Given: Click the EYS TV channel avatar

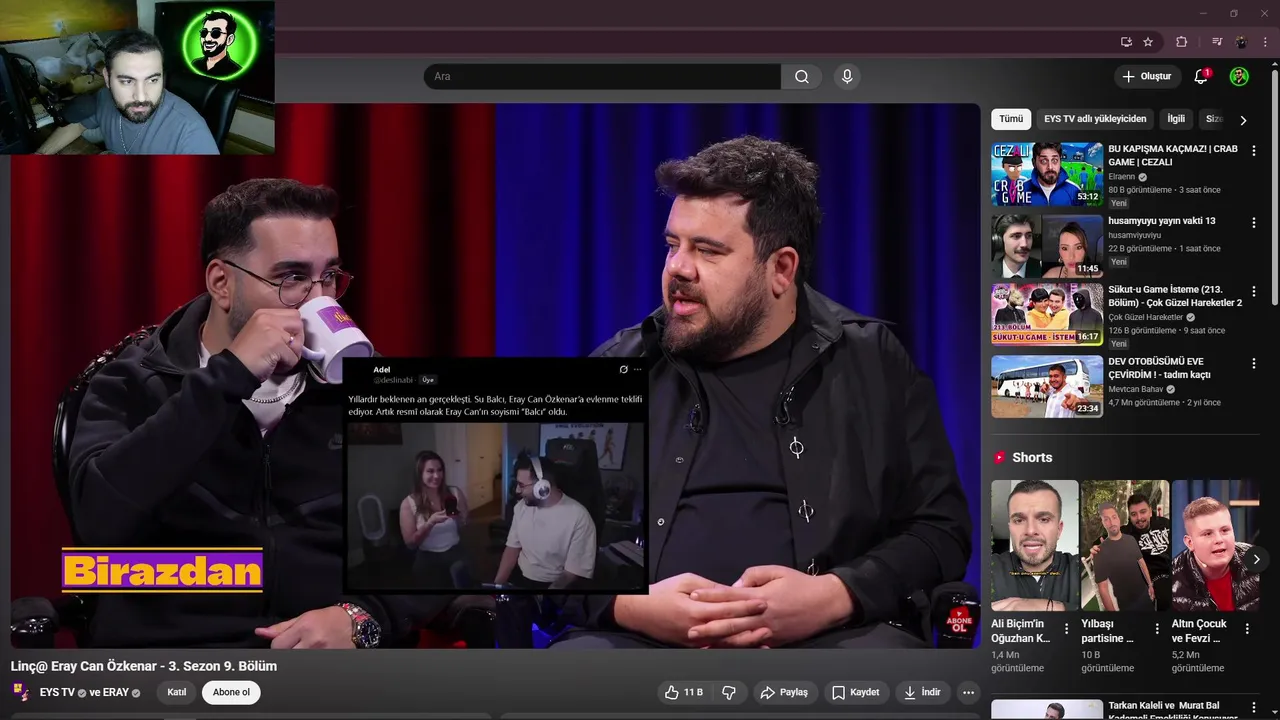Looking at the screenshot, I should pos(21,692).
